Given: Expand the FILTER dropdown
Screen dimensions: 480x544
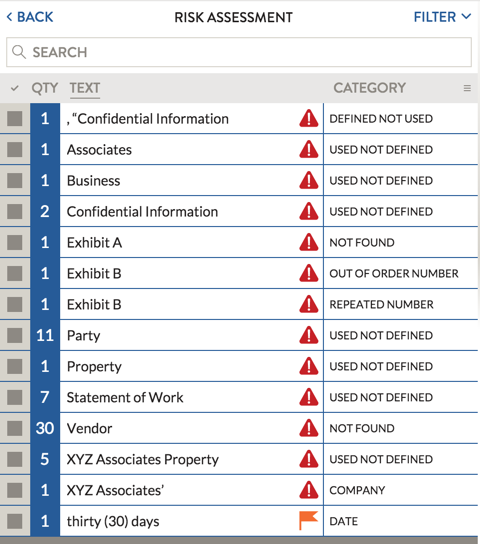Looking at the screenshot, I should click(x=442, y=17).
